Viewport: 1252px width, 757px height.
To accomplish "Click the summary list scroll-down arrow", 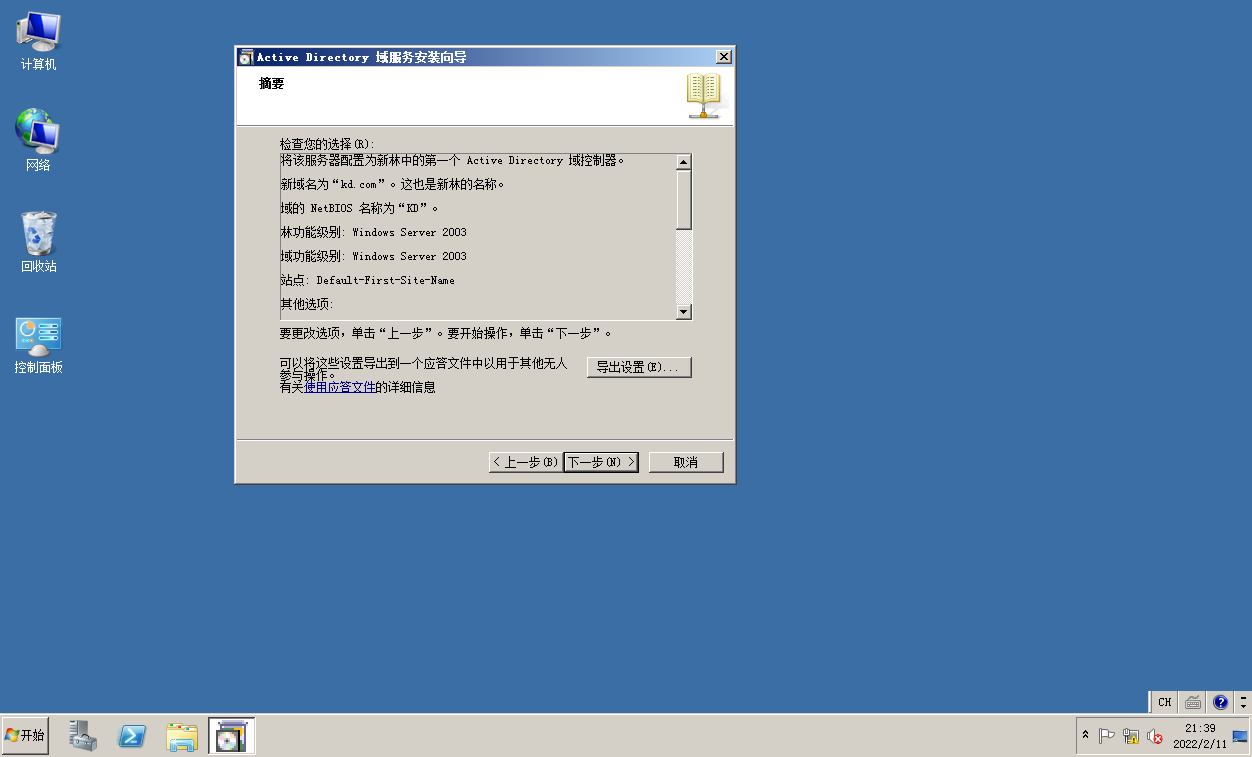I will [x=684, y=312].
